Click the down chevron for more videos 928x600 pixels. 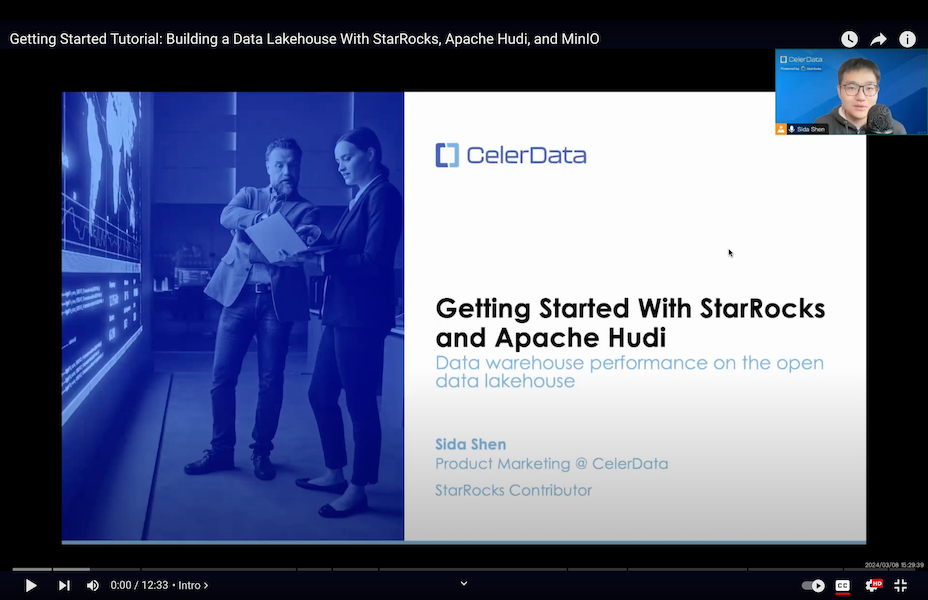click(464, 583)
